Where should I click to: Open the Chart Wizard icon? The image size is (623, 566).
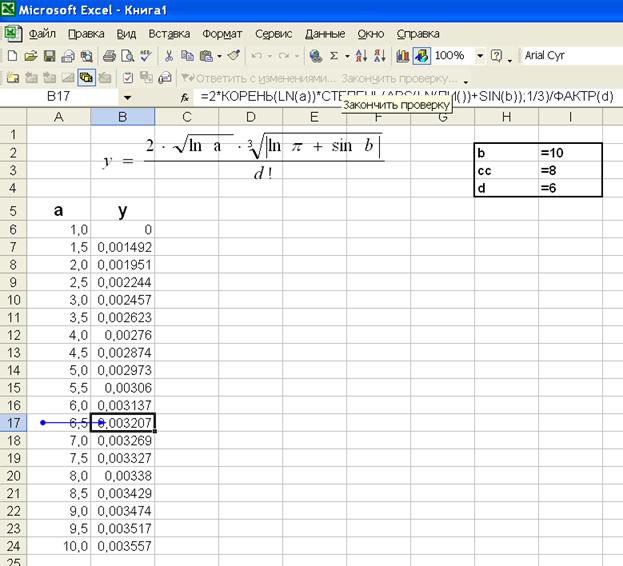click(402, 56)
